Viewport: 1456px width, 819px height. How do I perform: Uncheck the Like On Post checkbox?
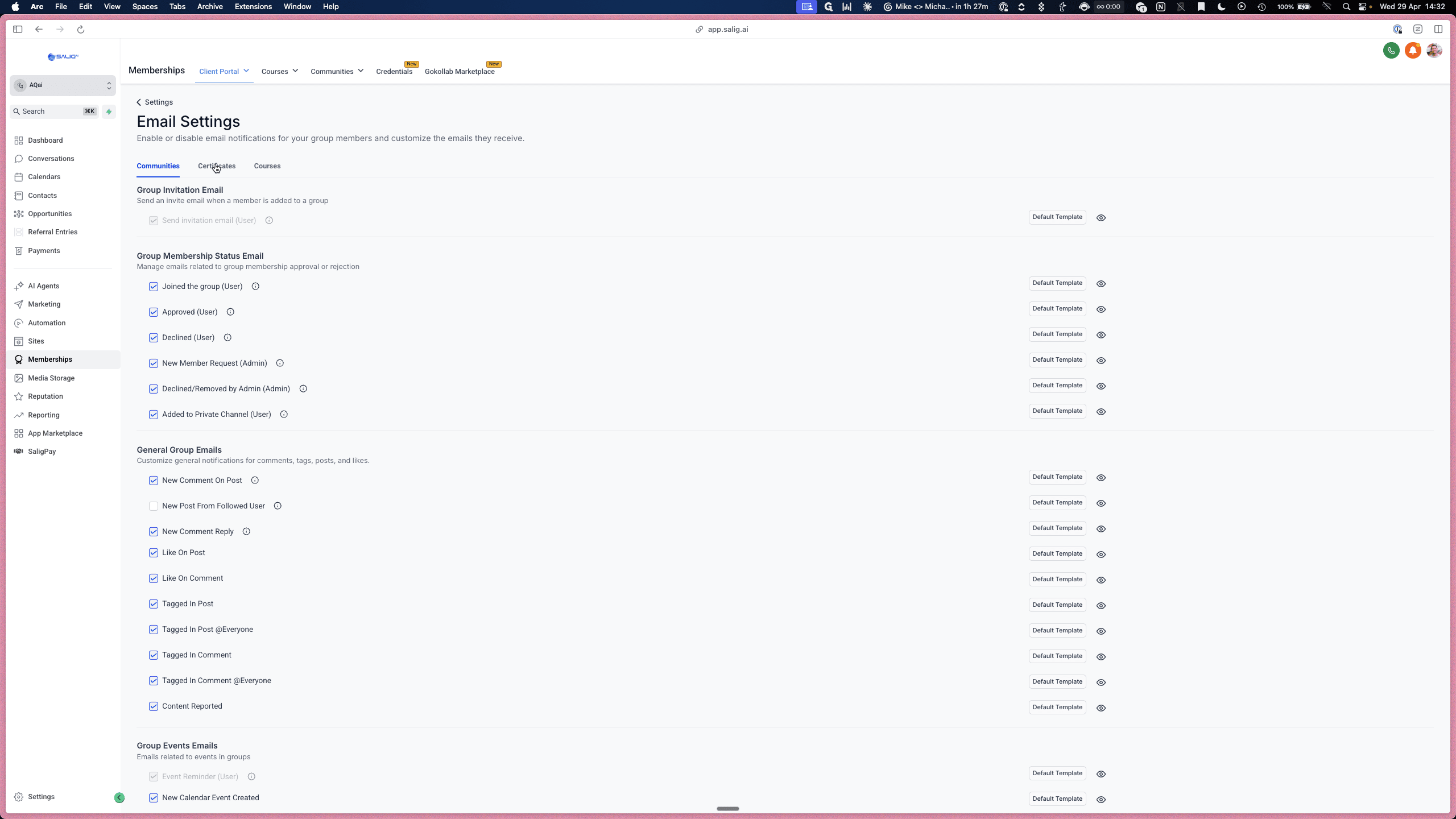(x=154, y=552)
